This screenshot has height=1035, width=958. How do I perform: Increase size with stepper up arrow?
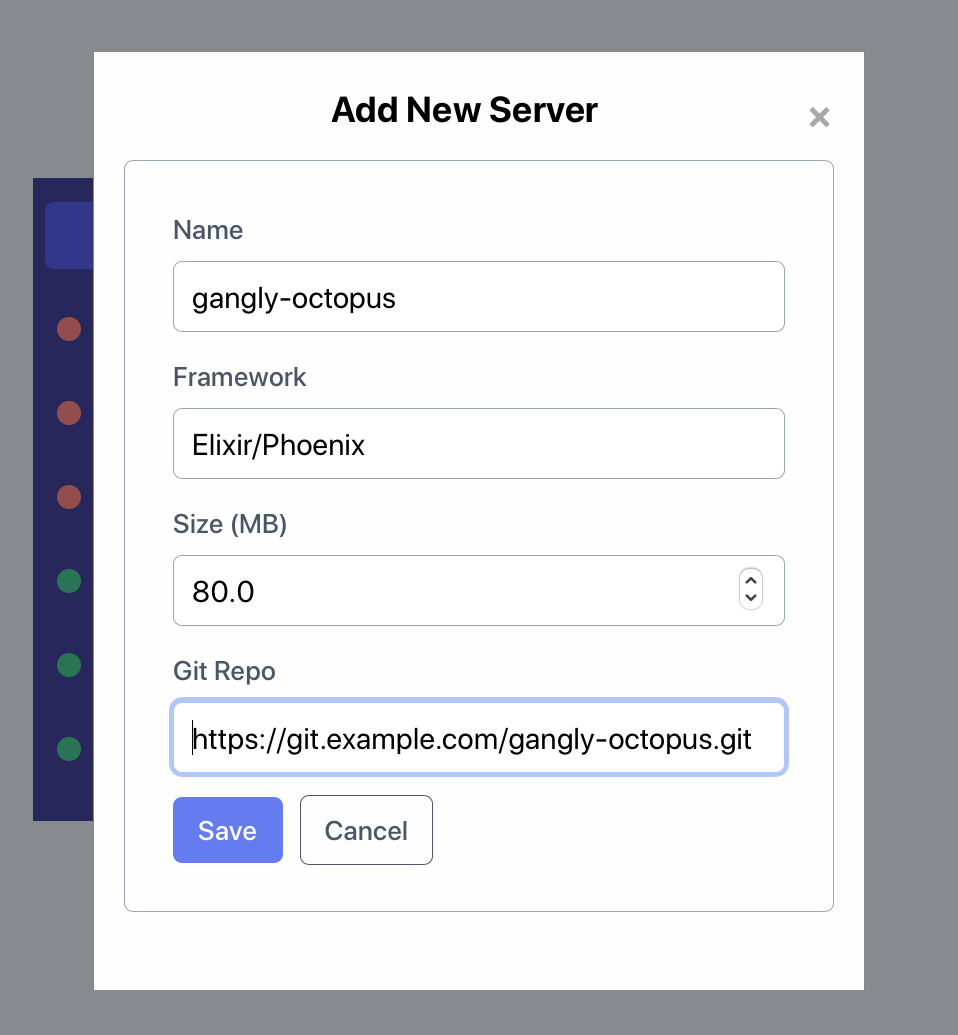pyautogui.click(x=751, y=580)
